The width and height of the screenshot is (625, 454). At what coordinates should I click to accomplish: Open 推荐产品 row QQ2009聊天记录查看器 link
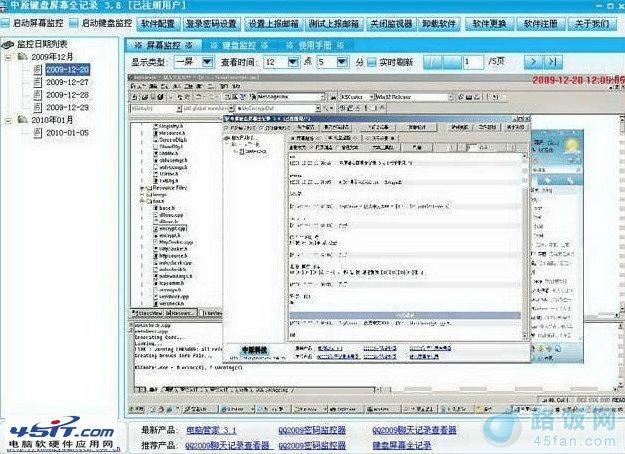228,445
